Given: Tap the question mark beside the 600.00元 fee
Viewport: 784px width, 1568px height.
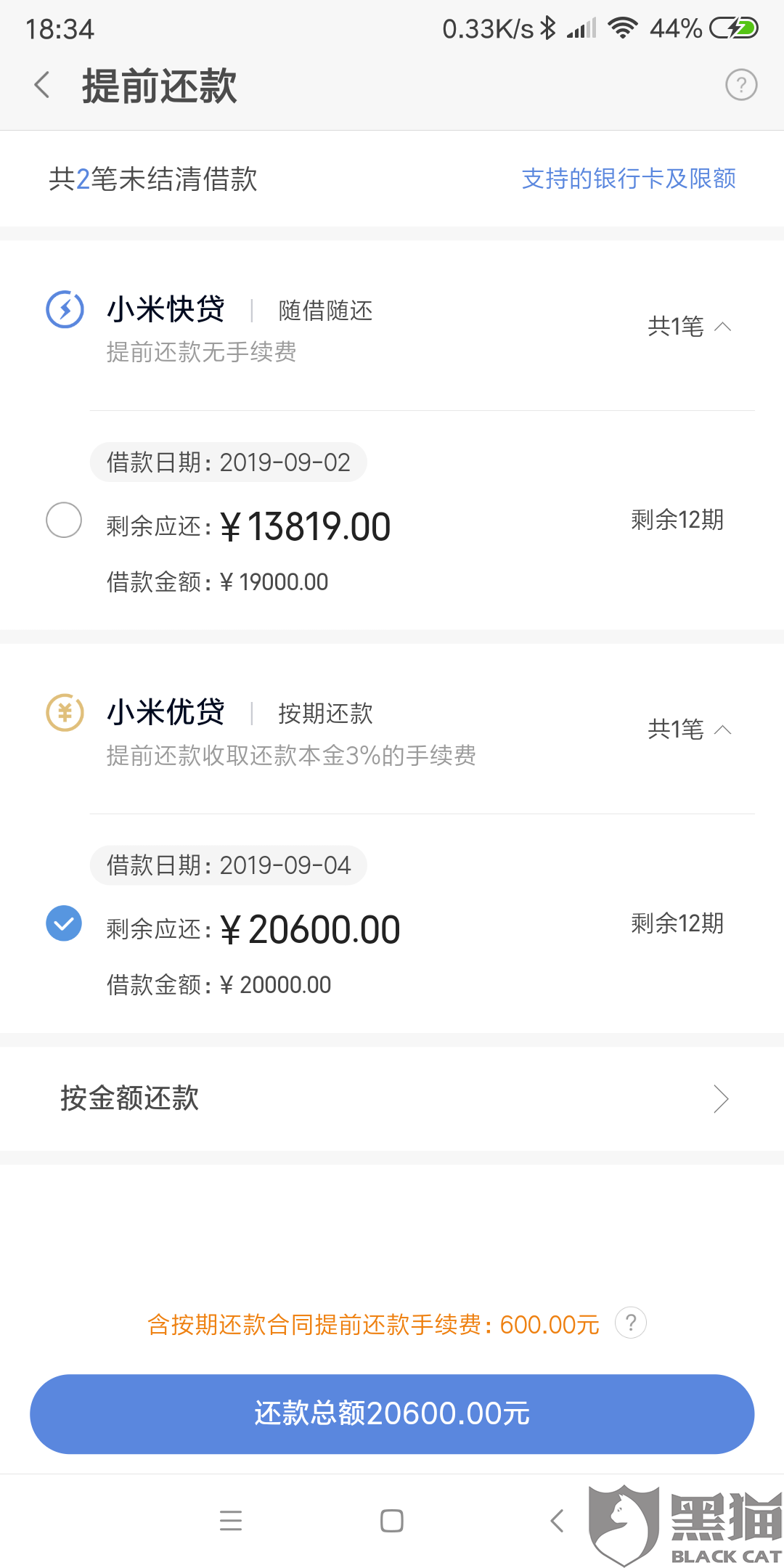Looking at the screenshot, I should (631, 1323).
